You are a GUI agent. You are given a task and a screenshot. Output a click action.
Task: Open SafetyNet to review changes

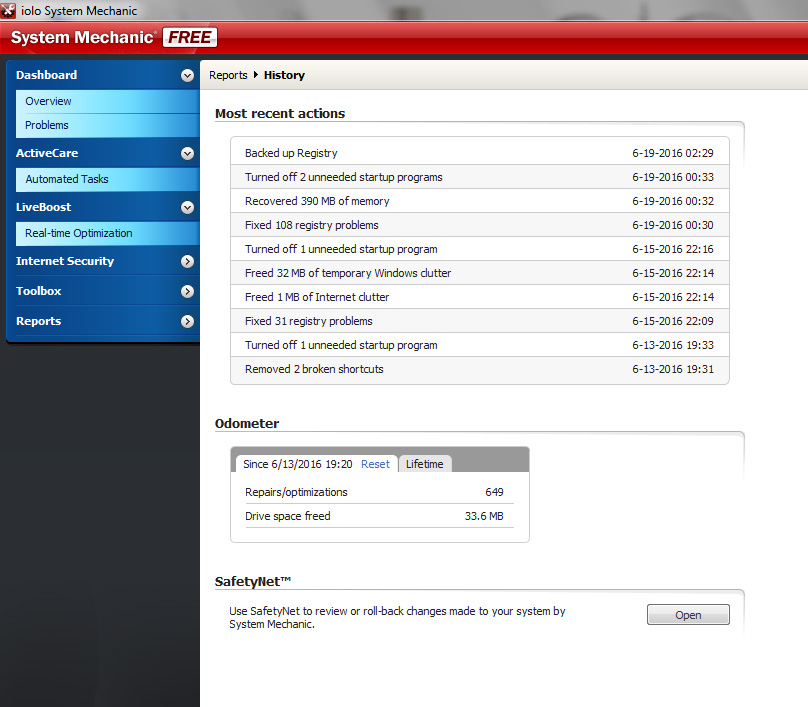[688, 614]
